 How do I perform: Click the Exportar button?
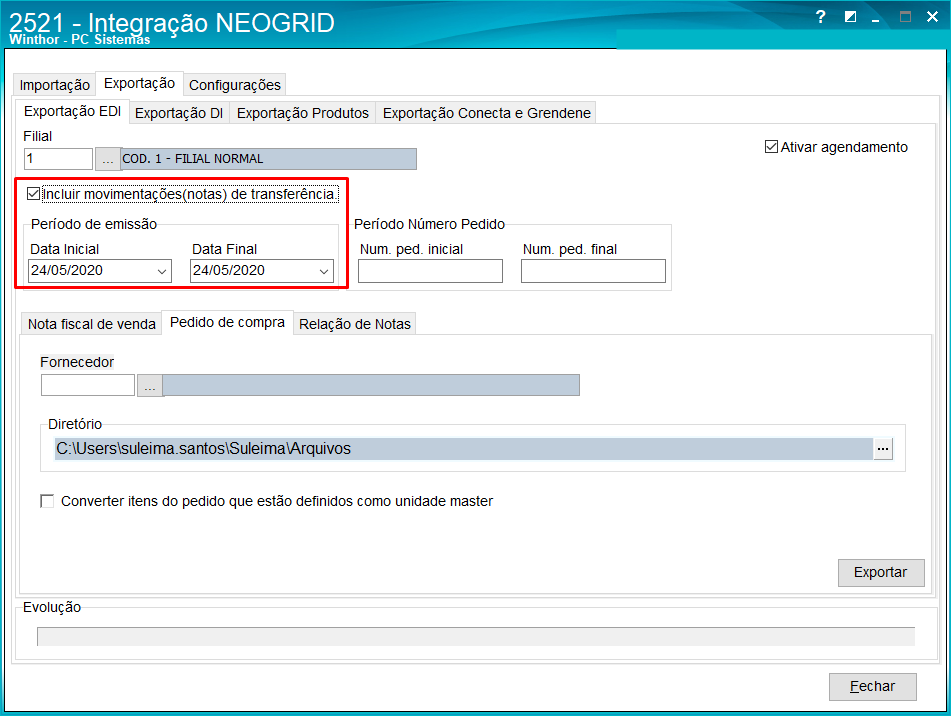881,572
